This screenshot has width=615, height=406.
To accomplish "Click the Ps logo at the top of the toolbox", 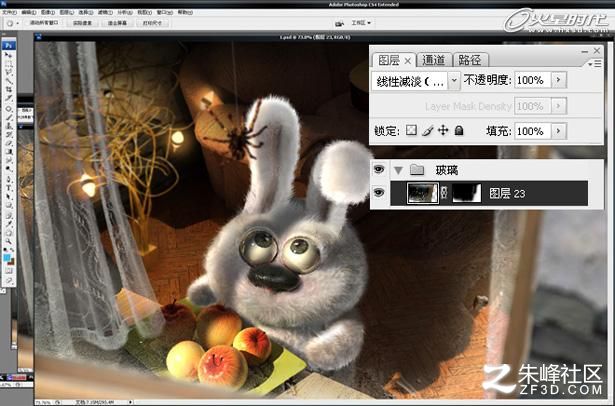I will pos(8,45).
